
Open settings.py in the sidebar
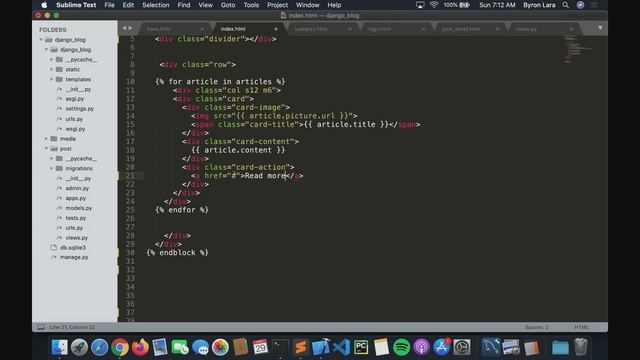click(80, 109)
